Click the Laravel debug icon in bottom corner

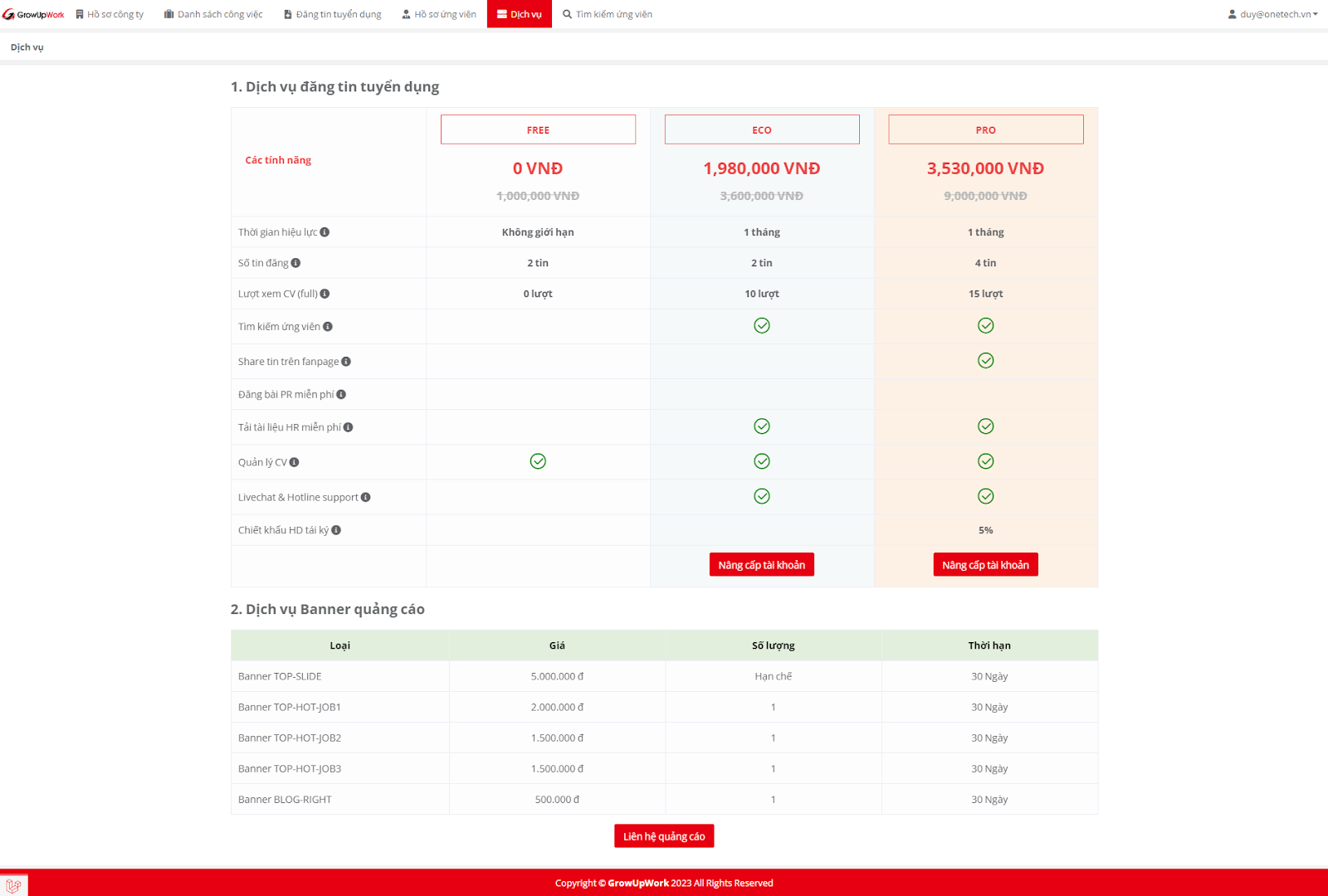click(x=13, y=885)
